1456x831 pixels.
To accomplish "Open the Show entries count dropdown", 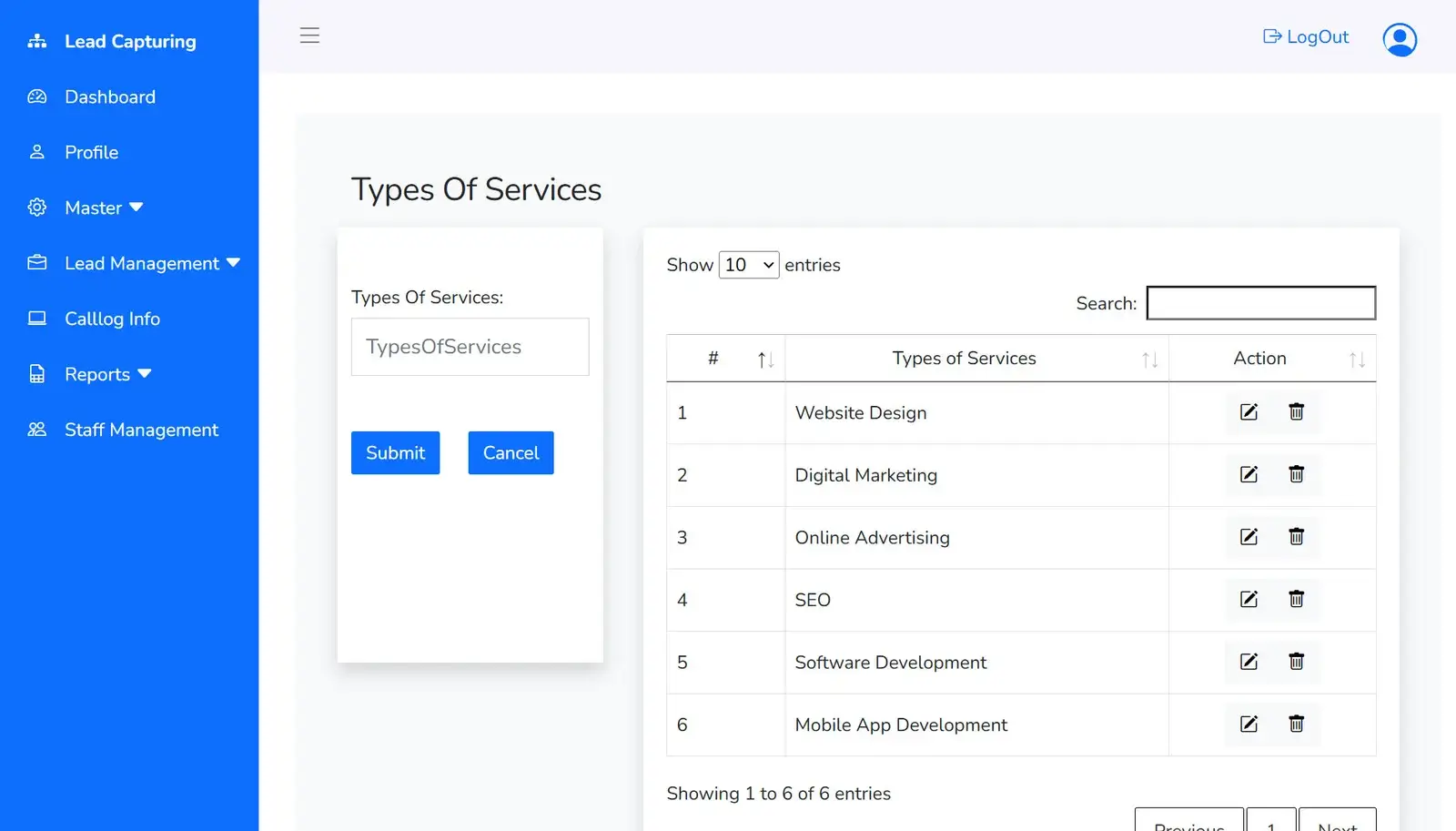I will coord(749,265).
